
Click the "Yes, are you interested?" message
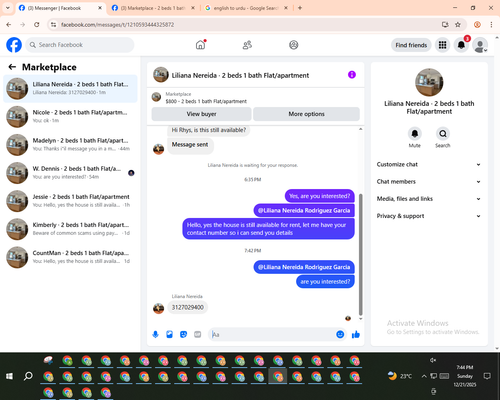(x=320, y=196)
